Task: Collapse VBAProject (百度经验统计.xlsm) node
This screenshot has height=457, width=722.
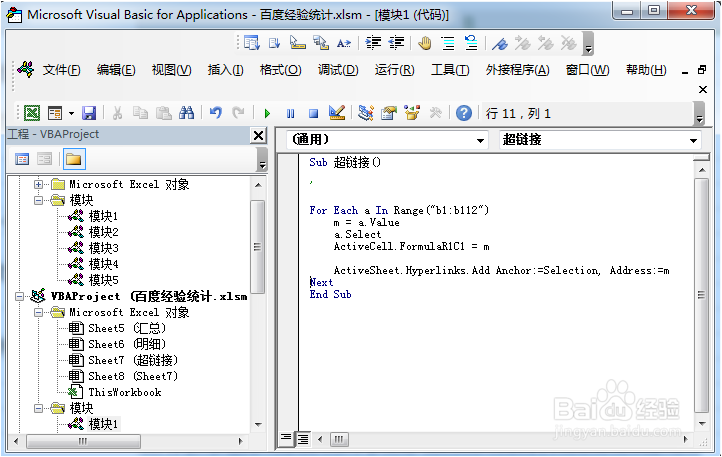Action: [19, 296]
